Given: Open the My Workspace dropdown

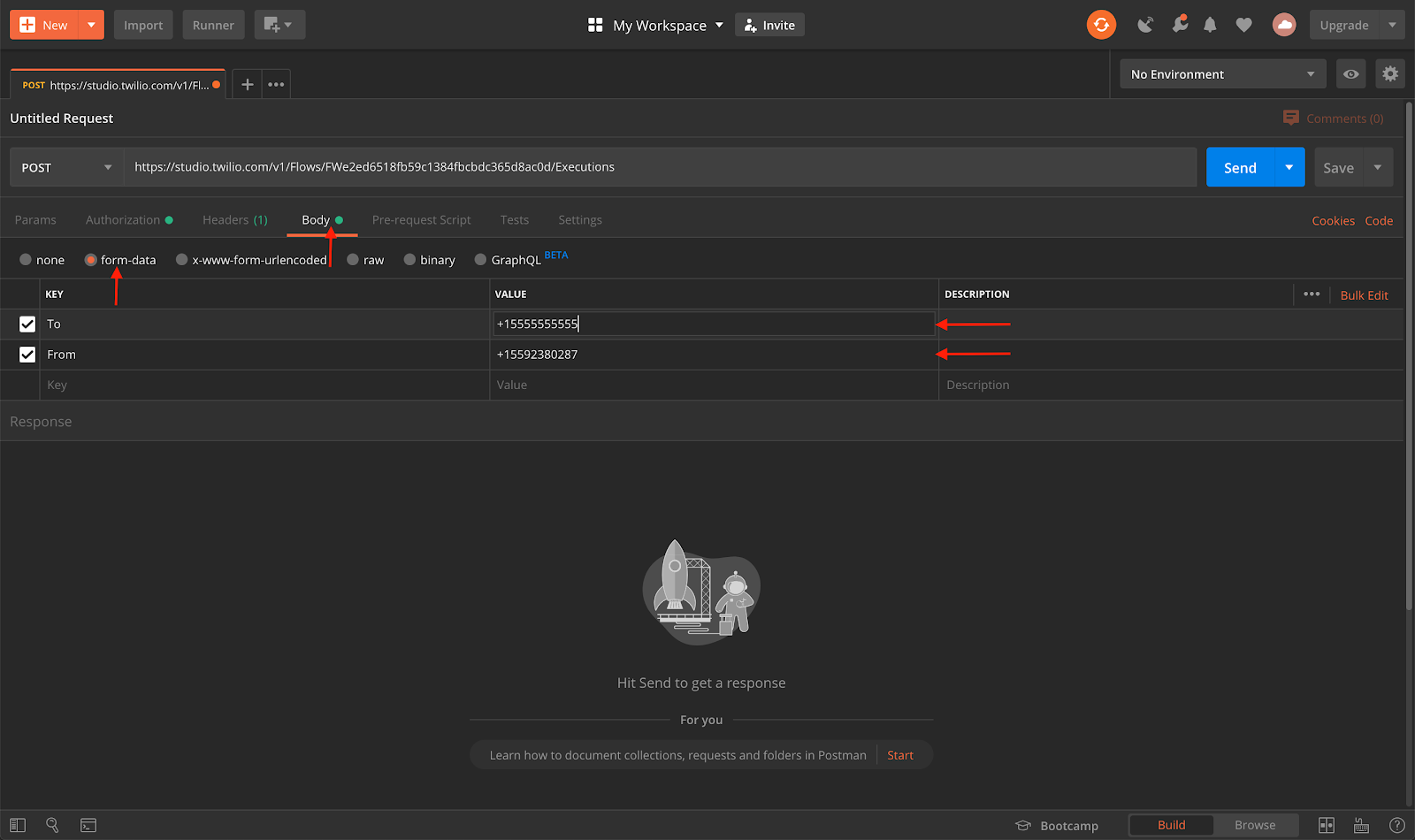Looking at the screenshot, I should tap(668, 25).
